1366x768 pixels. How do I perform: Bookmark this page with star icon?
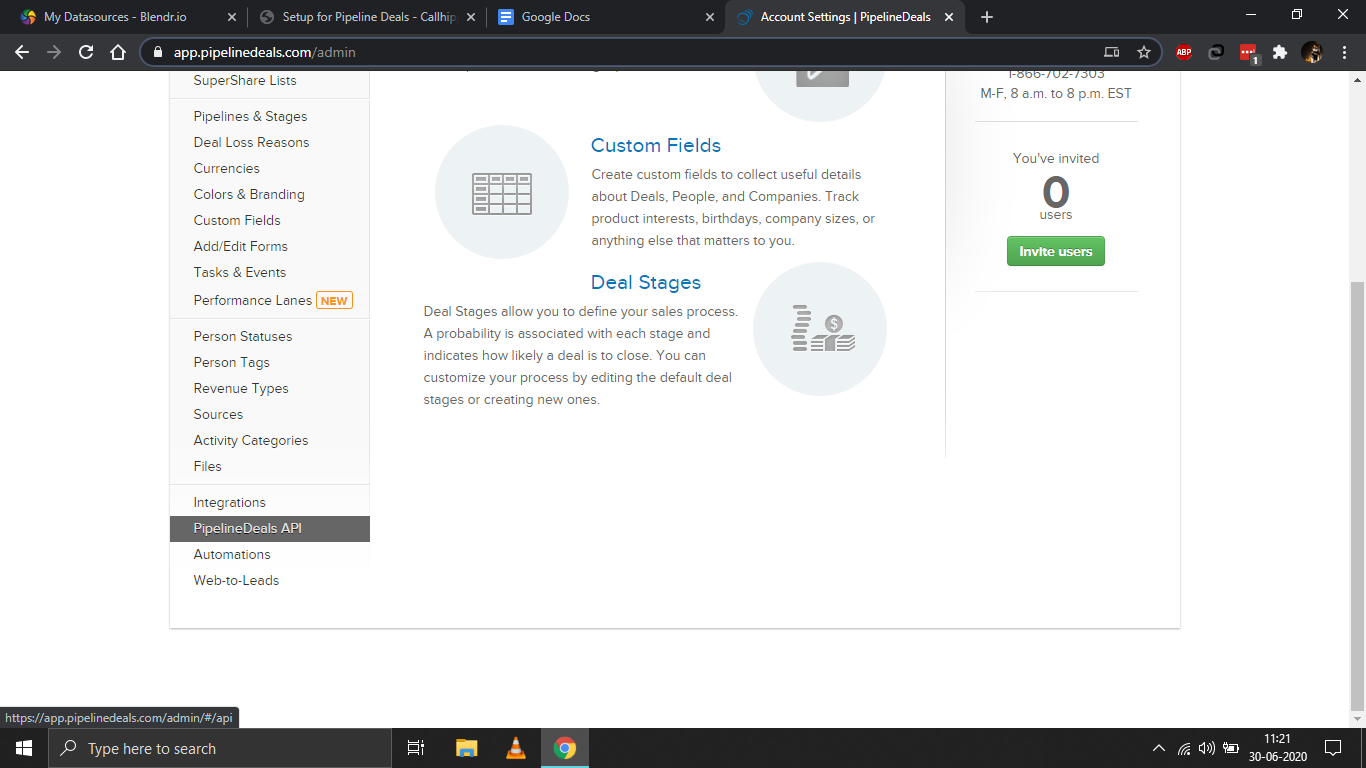1144,52
